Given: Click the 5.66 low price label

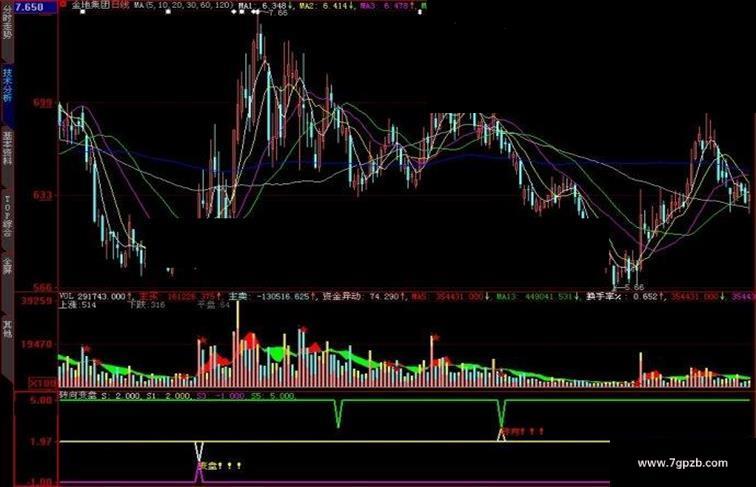Looking at the screenshot, I should pyautogui.click(x=633, y=287).
